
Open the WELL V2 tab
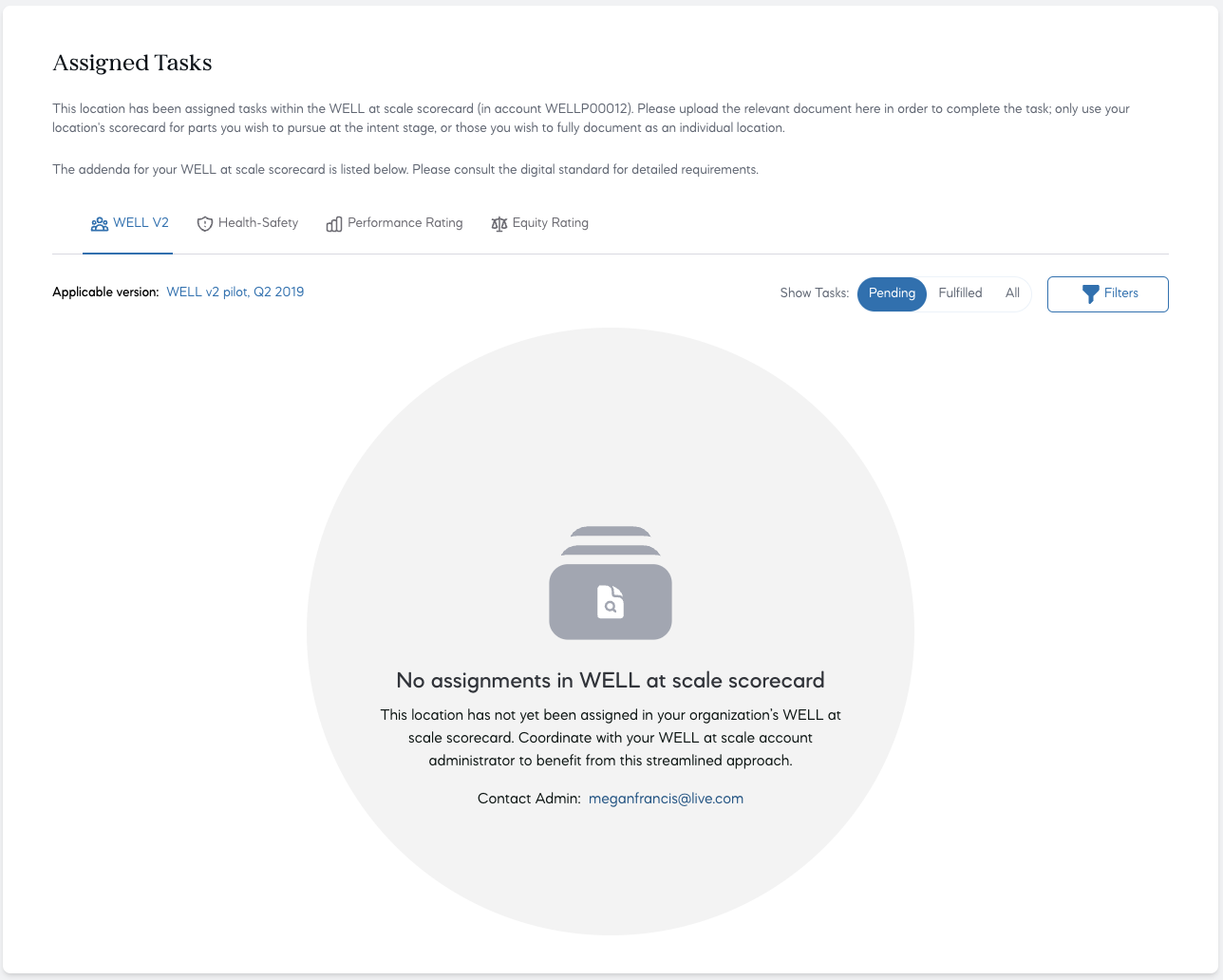click(x=128, y=223)
